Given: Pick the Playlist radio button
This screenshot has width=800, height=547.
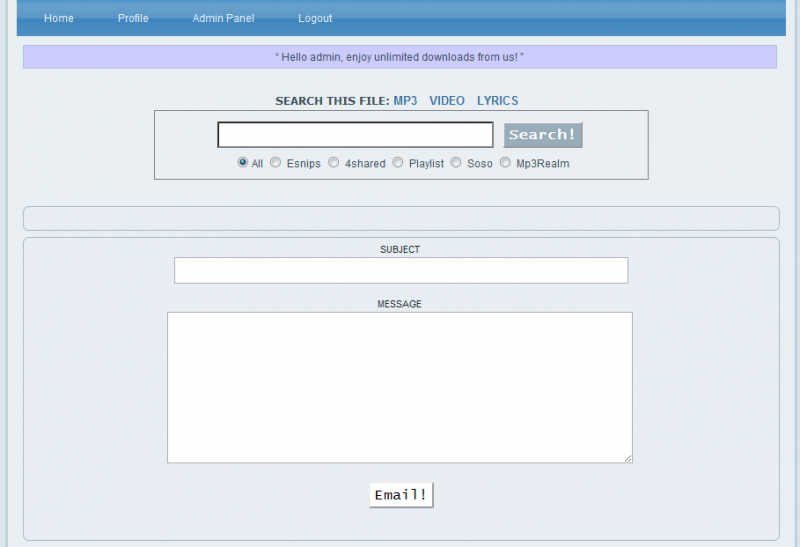Looking at the screenshot, I should point(398,162).
